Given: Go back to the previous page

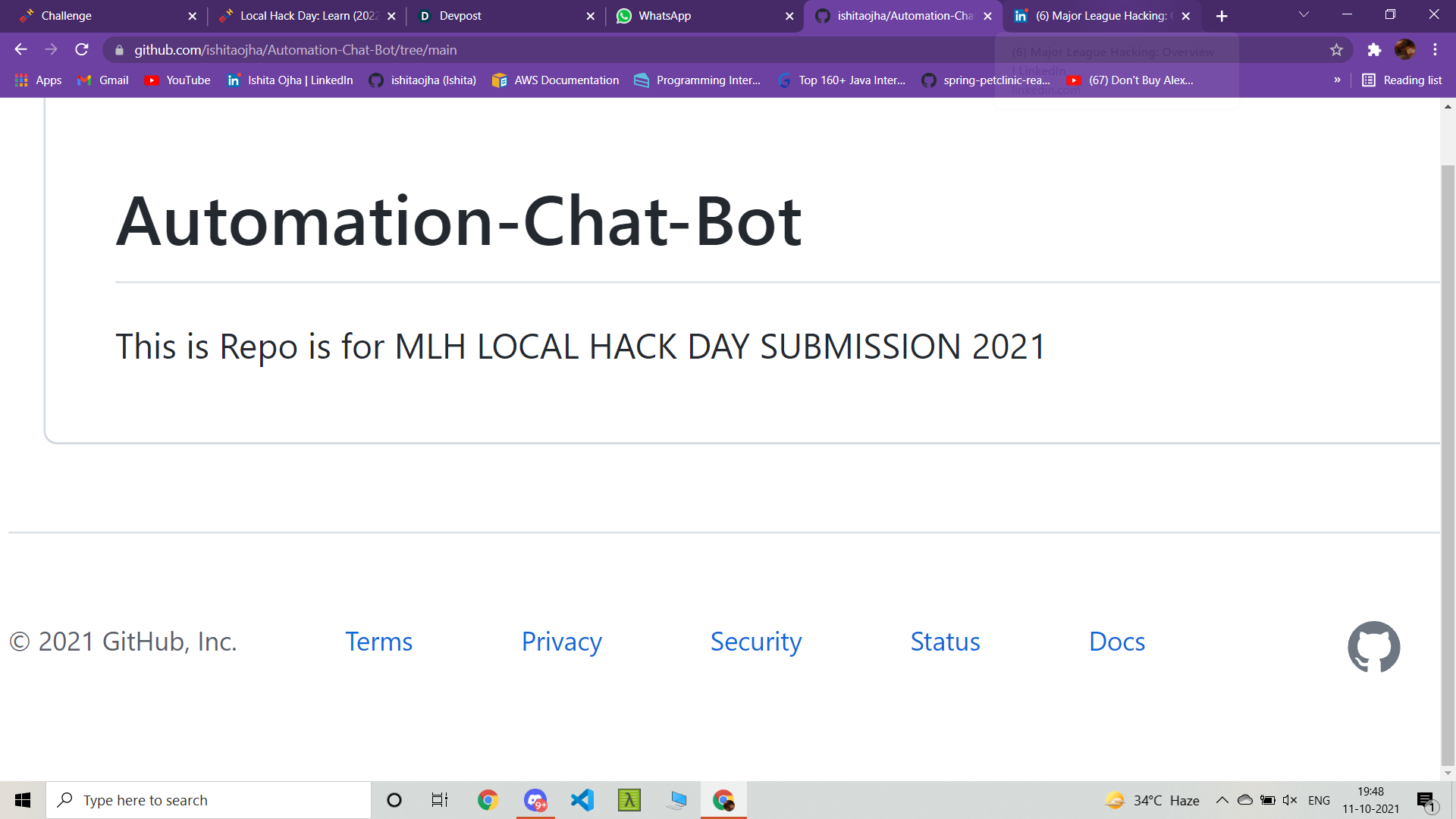Looking at the screenshot, I should click(20, 50).
